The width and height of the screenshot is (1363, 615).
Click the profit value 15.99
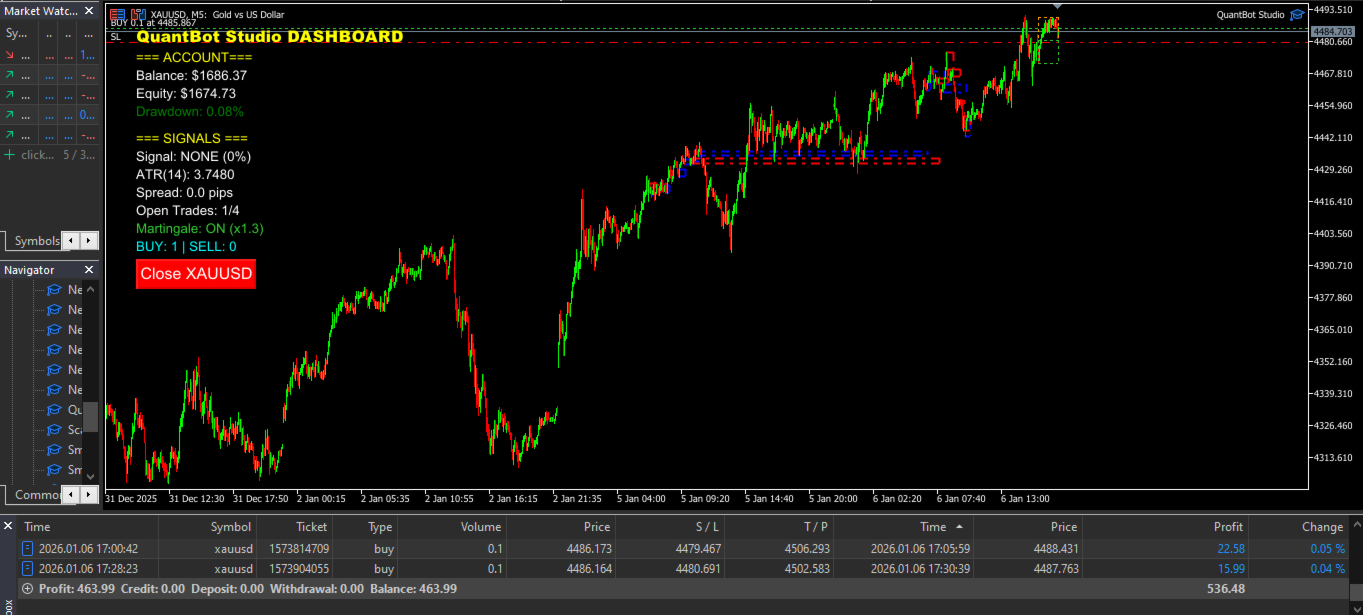1230,568
